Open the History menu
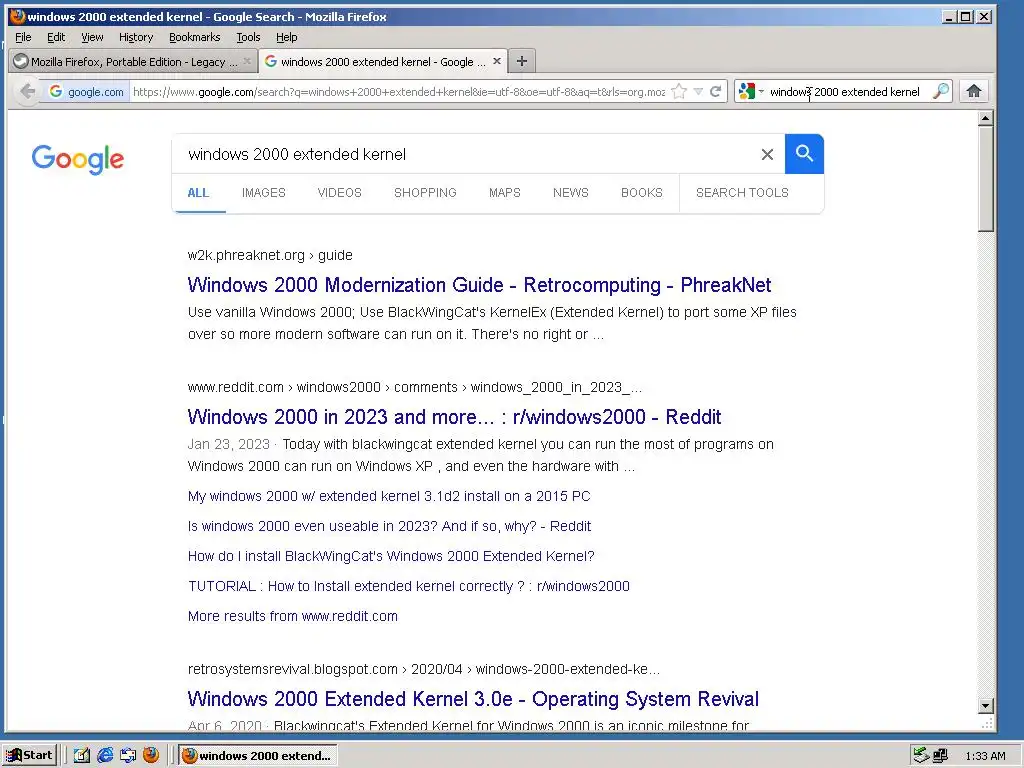This screenshot has height=768, width=1024. 136,37
